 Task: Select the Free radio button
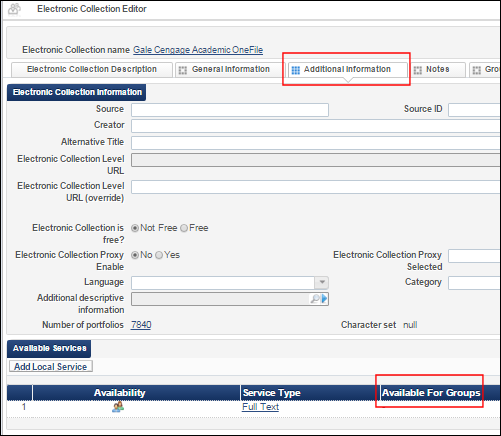click(x=184, y=228)
